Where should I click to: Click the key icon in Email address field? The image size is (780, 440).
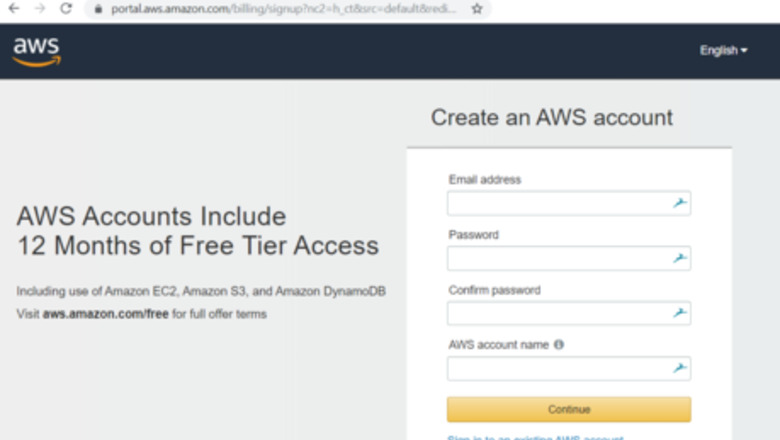coord(680,204)
